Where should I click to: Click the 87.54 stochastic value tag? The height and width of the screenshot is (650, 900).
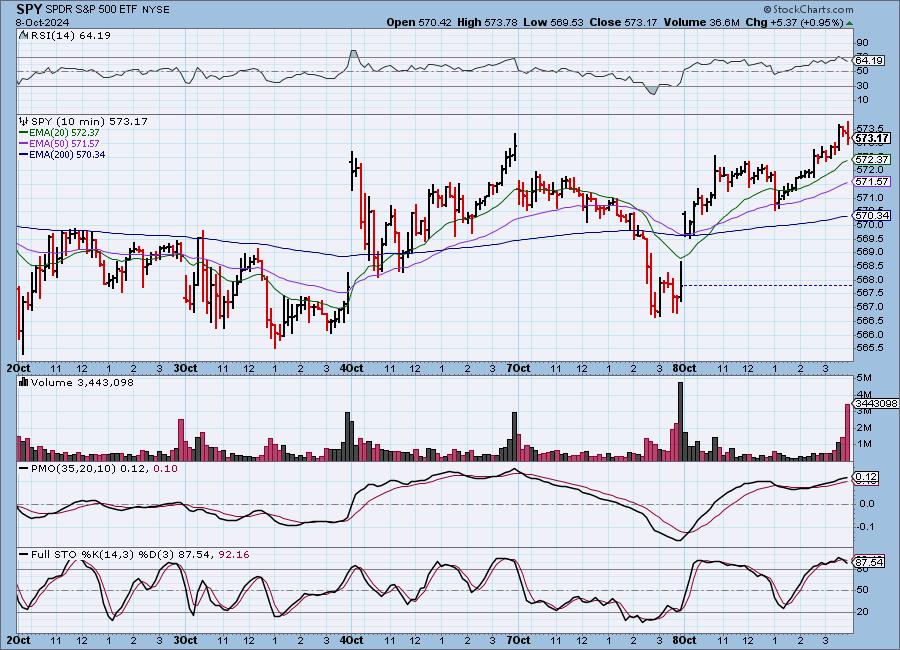click(x=869, y=562)
